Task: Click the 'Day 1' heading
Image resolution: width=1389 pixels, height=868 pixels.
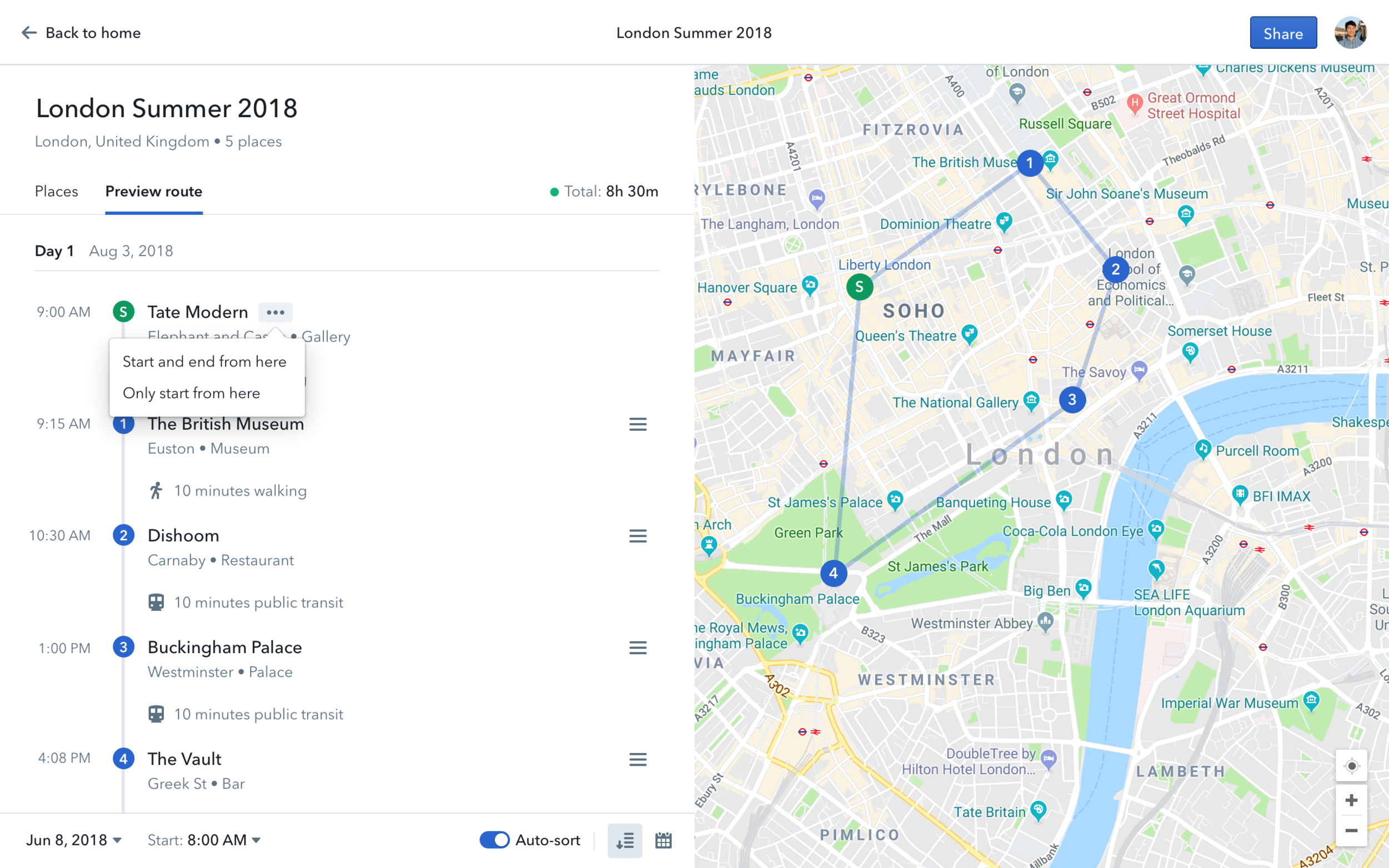Action: pos(54,251)
